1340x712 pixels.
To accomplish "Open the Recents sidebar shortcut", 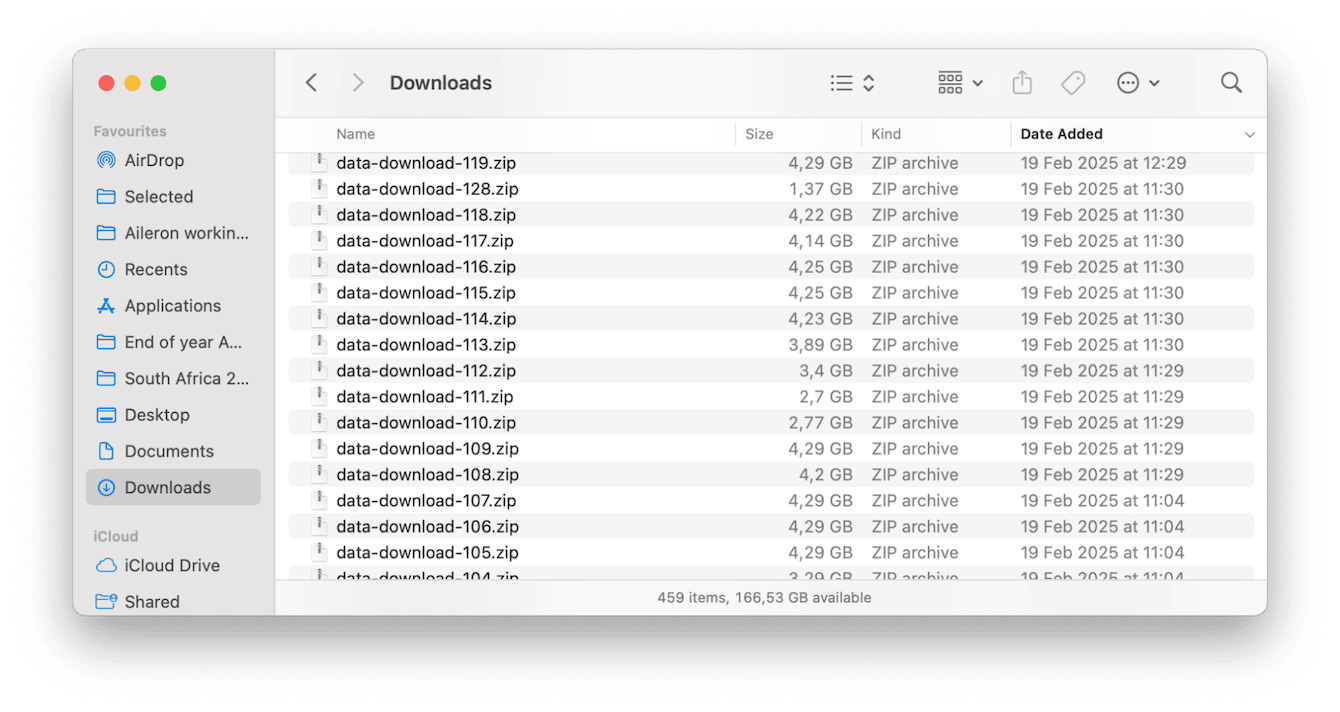I will pyautogui.click(x=156, y=269).
